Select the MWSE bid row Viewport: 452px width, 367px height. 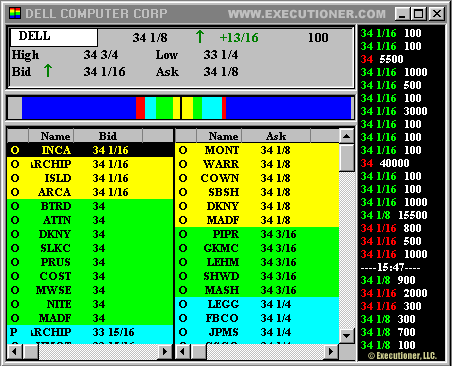(x=90, y=290)
